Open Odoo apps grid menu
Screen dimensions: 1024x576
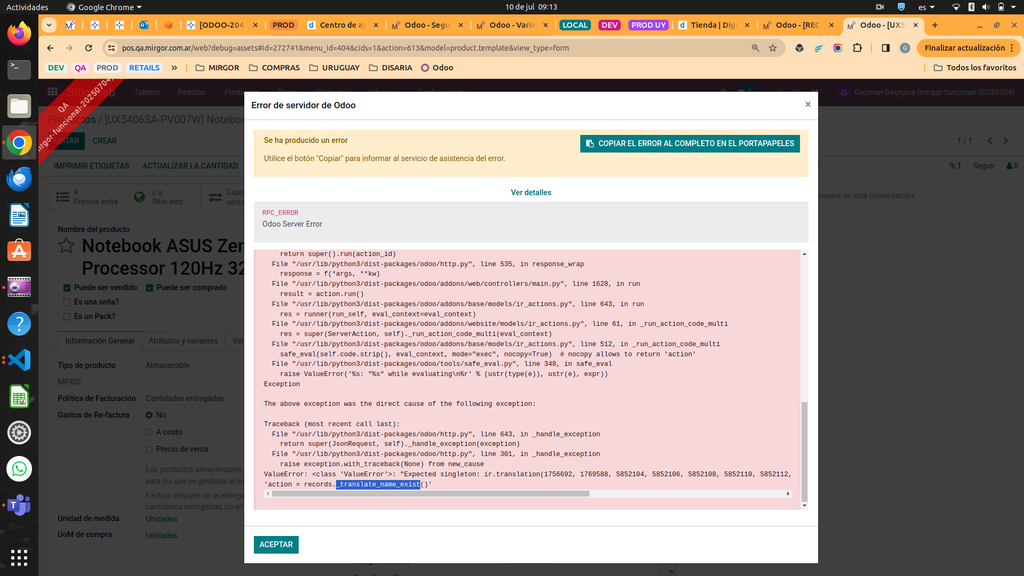[53, 92]
